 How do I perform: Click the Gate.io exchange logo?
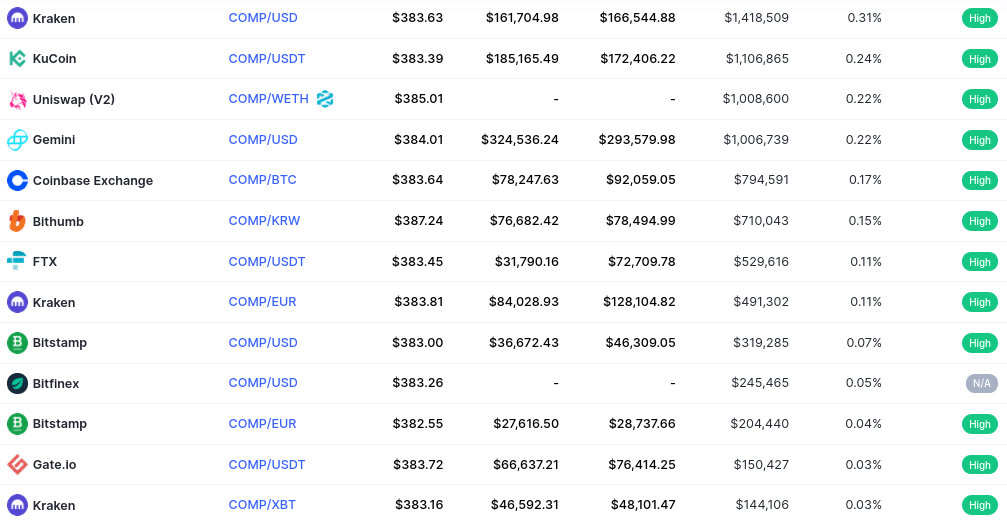17,465
